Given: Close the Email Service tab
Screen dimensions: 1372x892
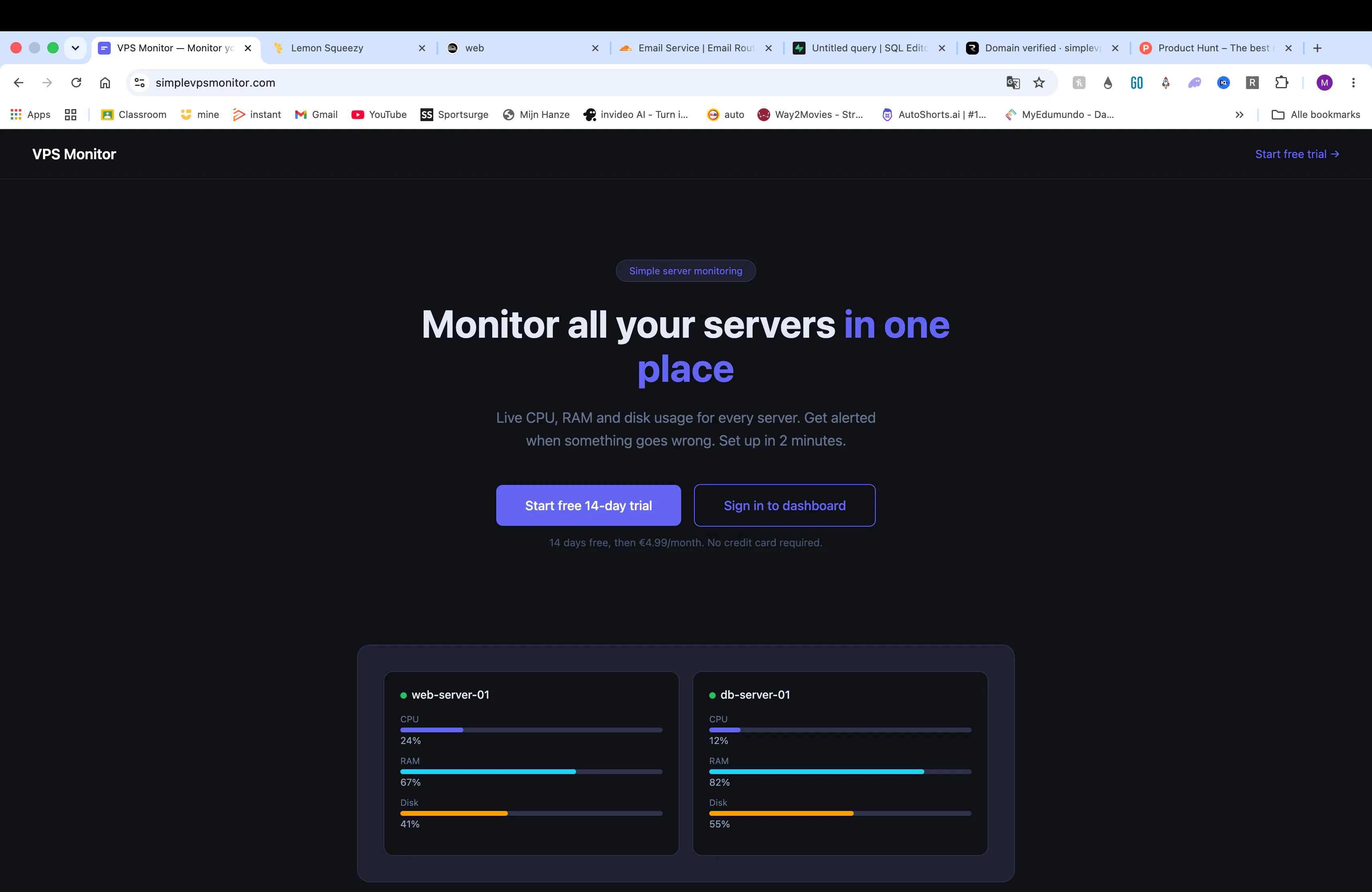Looking at the screenshot, I should point(768,48).
